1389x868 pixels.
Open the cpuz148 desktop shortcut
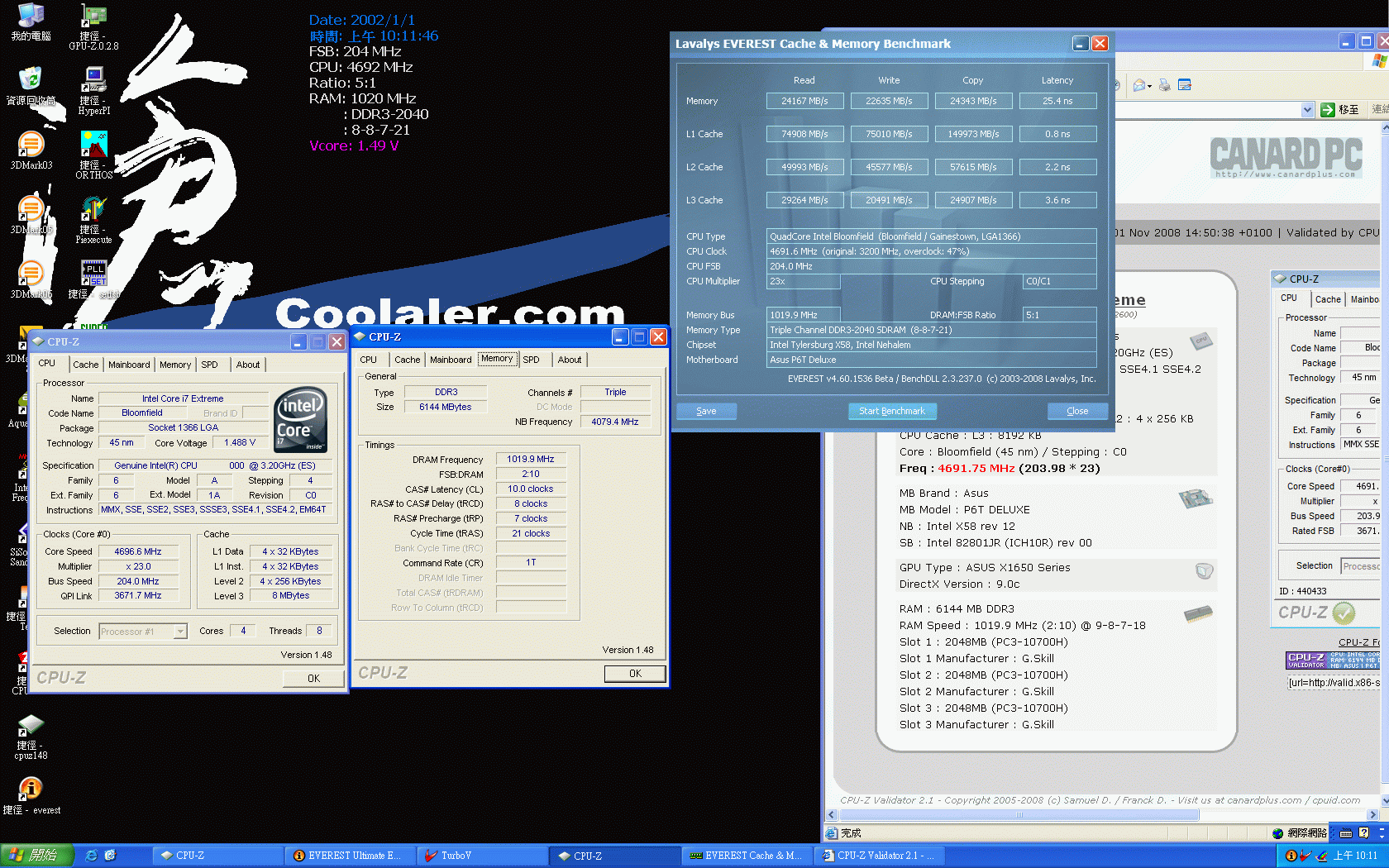(x=31, y=737)
